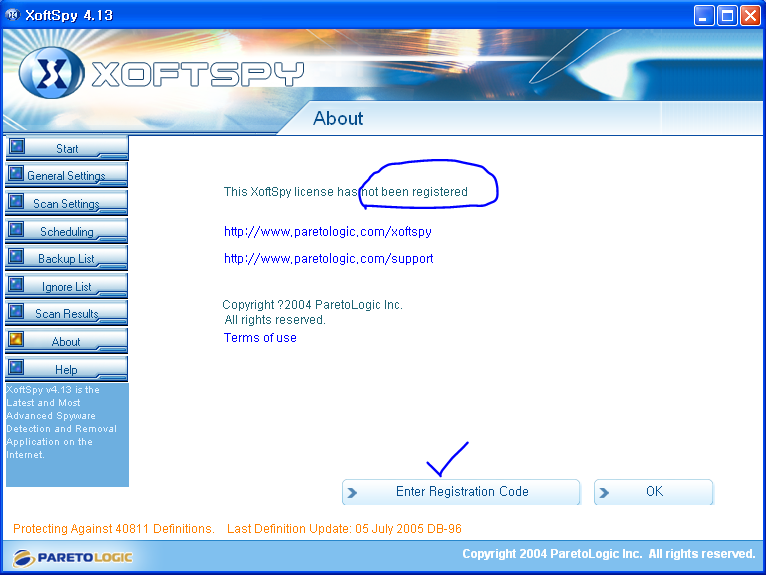Click the orange icon beside About
Viewport: 766px width, 575px height.
16,340
